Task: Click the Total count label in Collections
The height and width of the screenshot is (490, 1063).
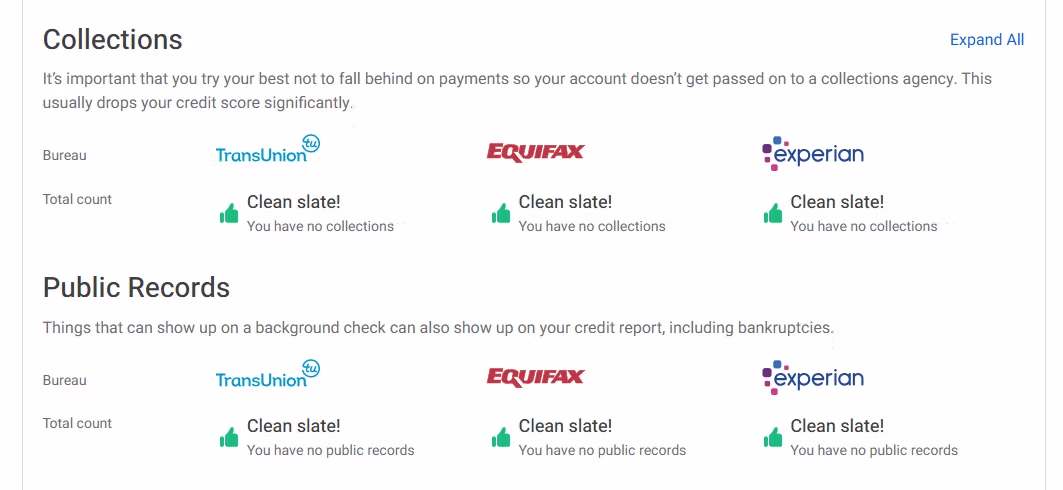Action: (77, 200)
